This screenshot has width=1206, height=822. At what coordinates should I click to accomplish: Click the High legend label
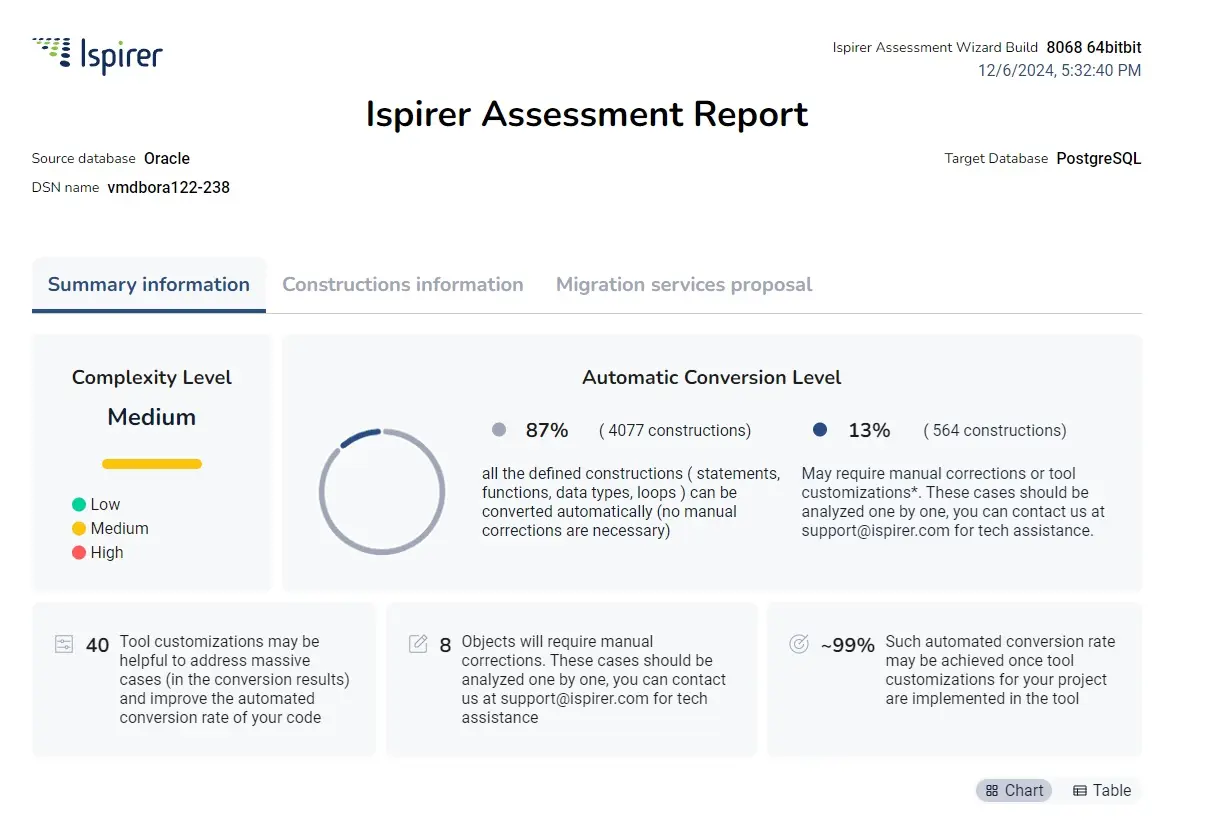point(107,553)
